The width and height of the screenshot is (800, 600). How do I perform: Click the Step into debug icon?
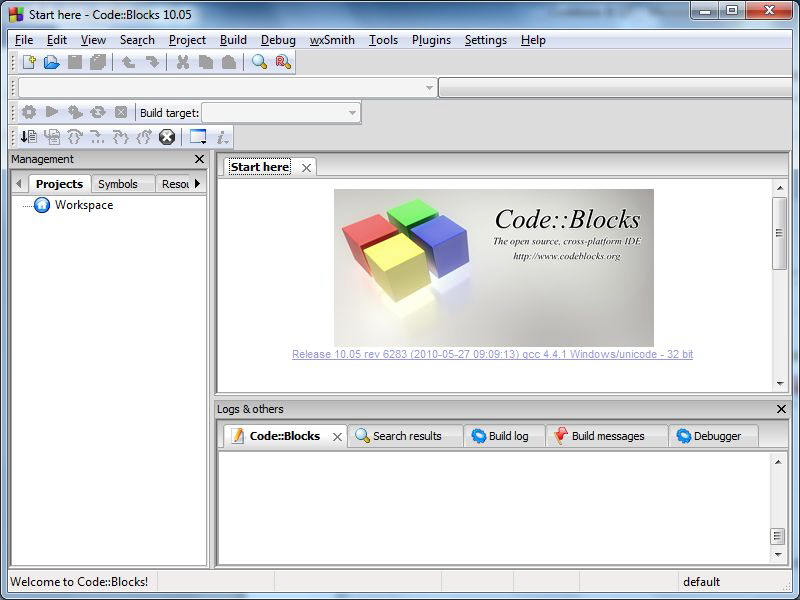click(x=120, y=137)
